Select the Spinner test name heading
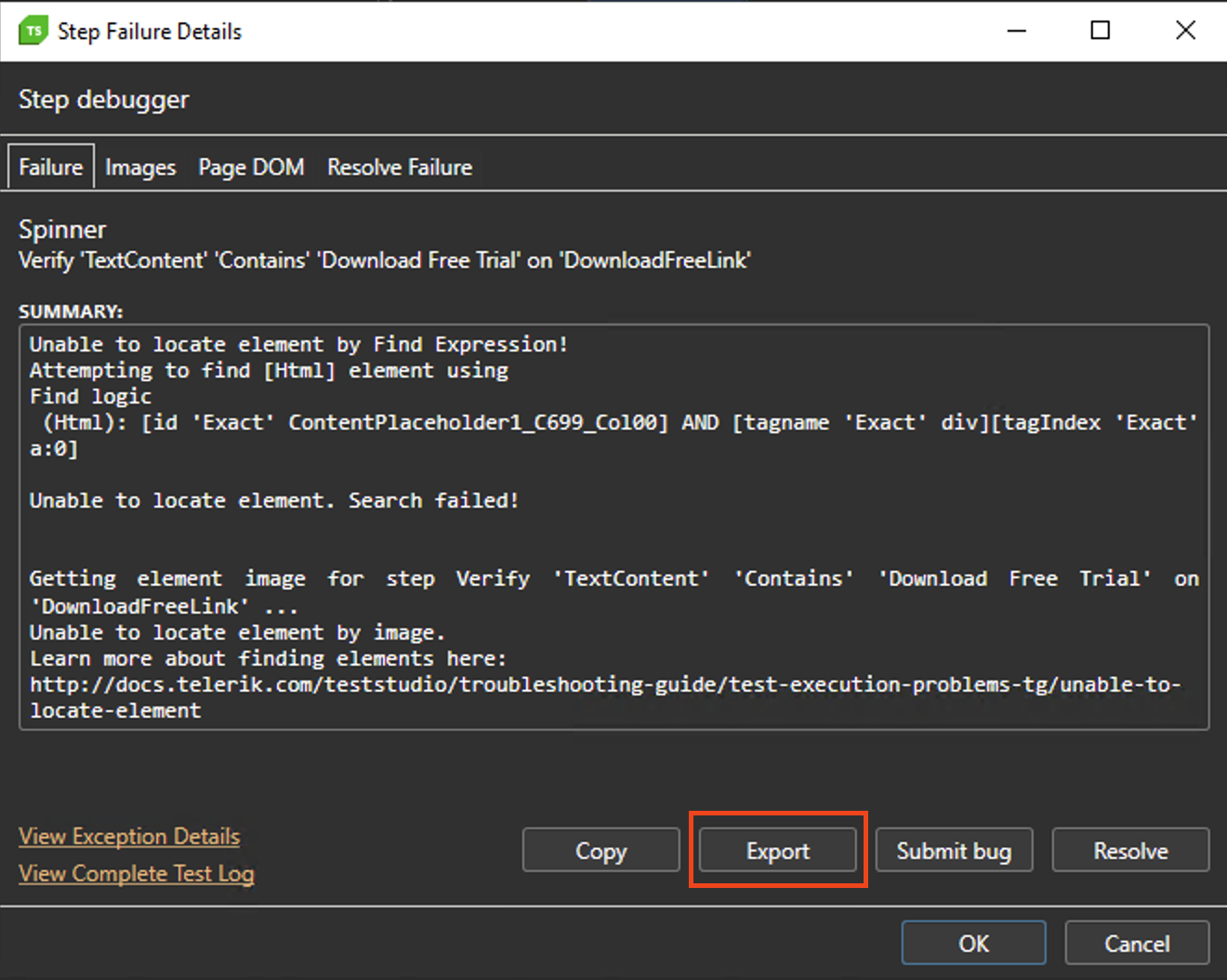 click(62, 230)
